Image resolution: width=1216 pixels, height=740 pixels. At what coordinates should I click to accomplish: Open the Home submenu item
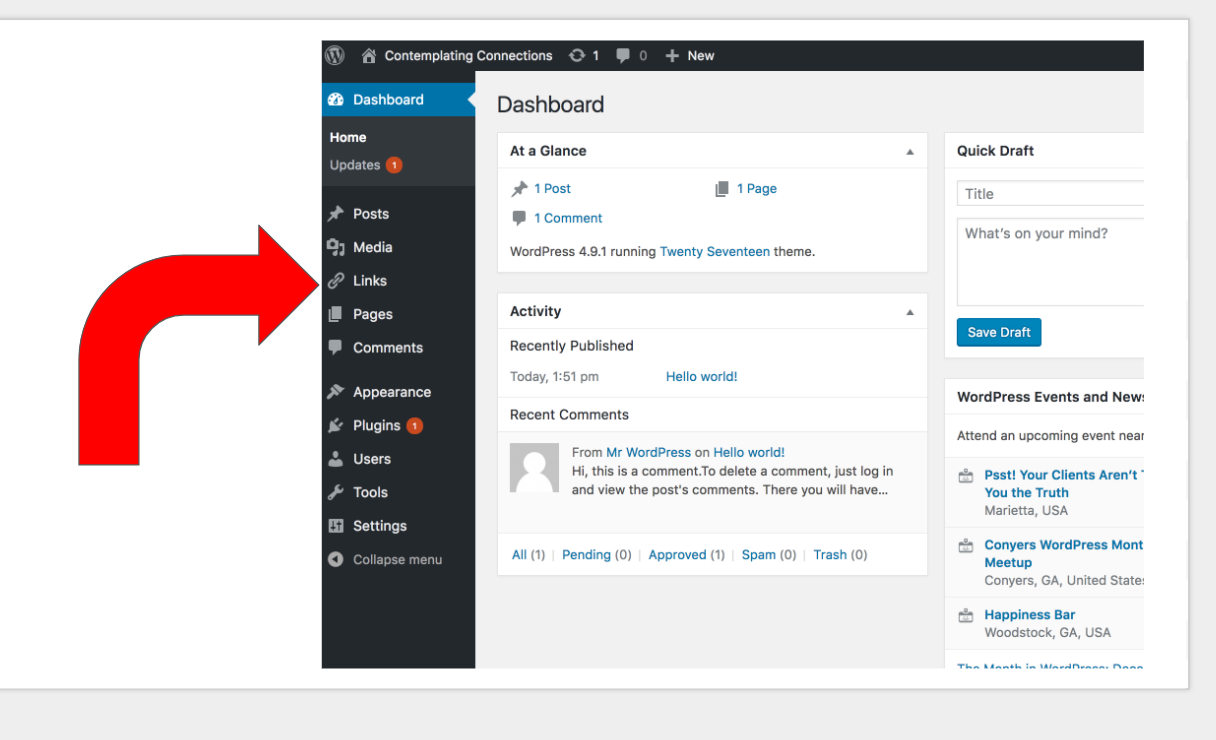point(348,138)
